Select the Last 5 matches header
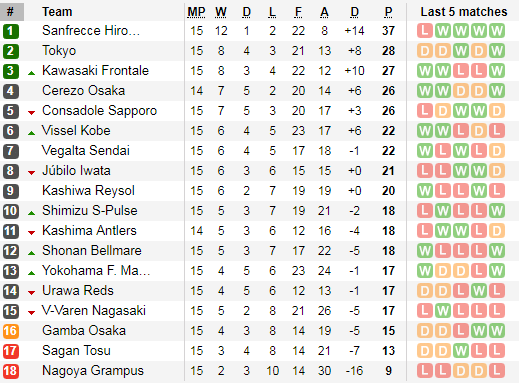Screen dimensions: 519x383 click(x=464, y=12)
